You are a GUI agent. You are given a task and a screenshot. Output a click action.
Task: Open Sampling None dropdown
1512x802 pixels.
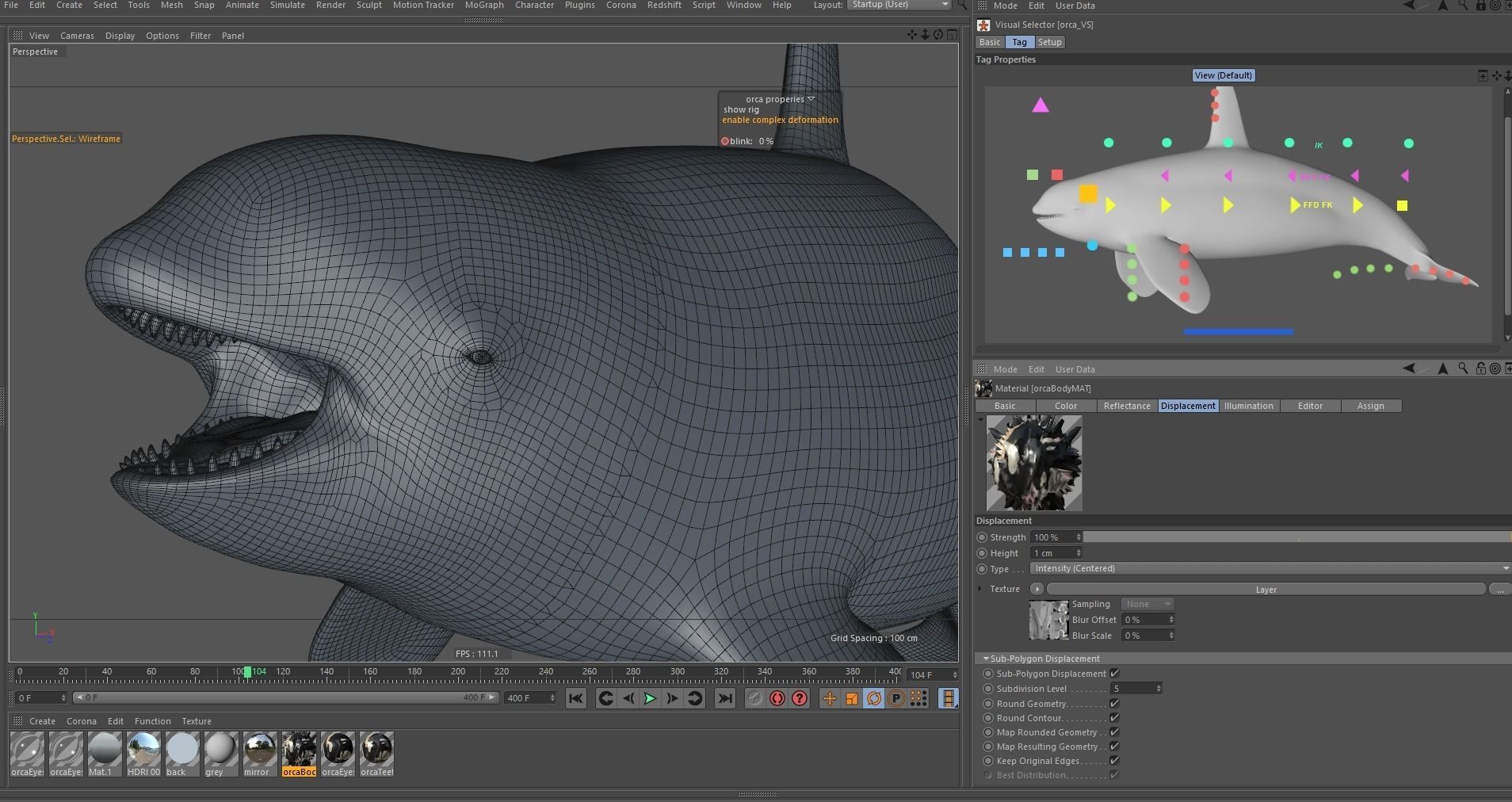coord(1147,604)
